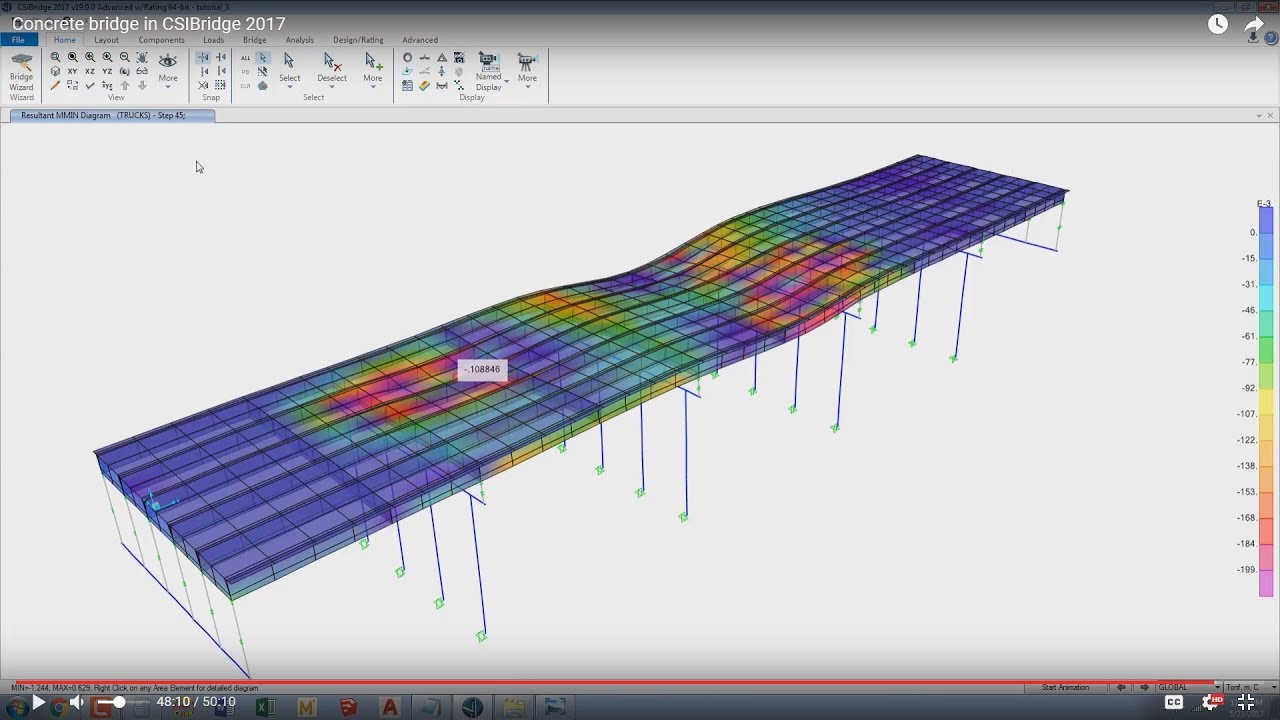Screen dimensions: 1280x720
Task: Click the YouTube share arrow
Action: pyautogui.click(x=1254, y=25)
